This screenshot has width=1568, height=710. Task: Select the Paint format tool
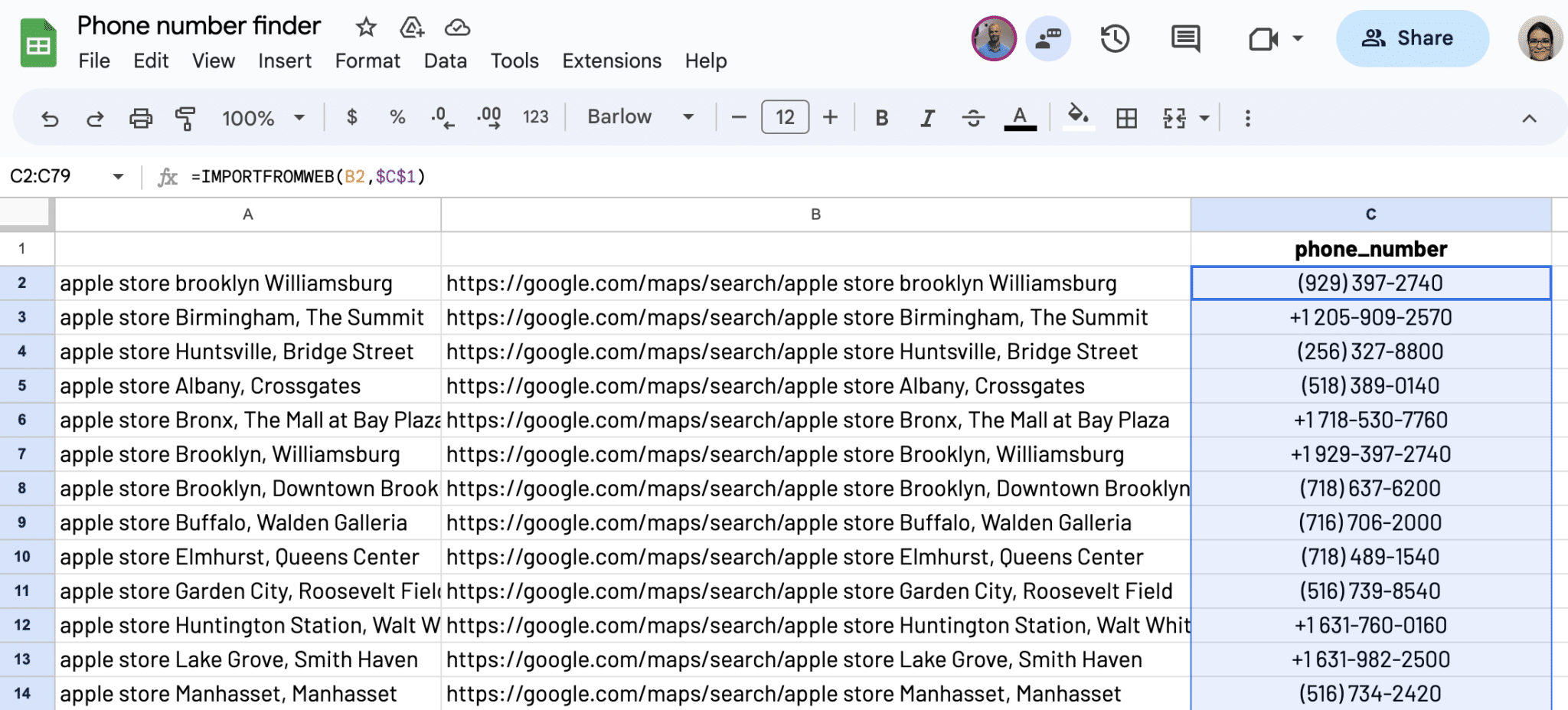184,117
